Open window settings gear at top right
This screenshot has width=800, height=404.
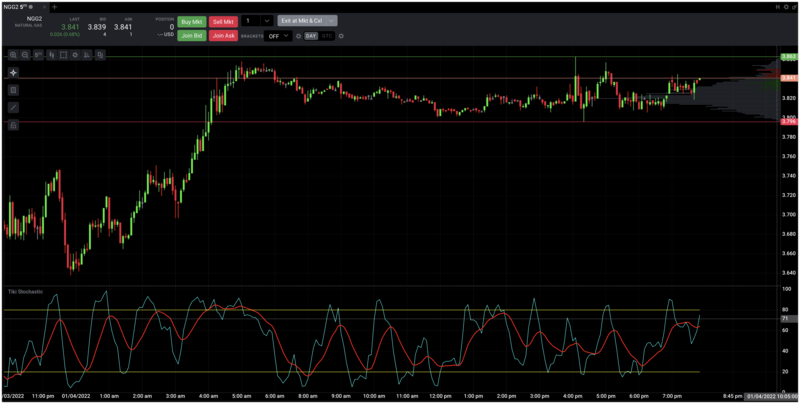coord(786,7)
